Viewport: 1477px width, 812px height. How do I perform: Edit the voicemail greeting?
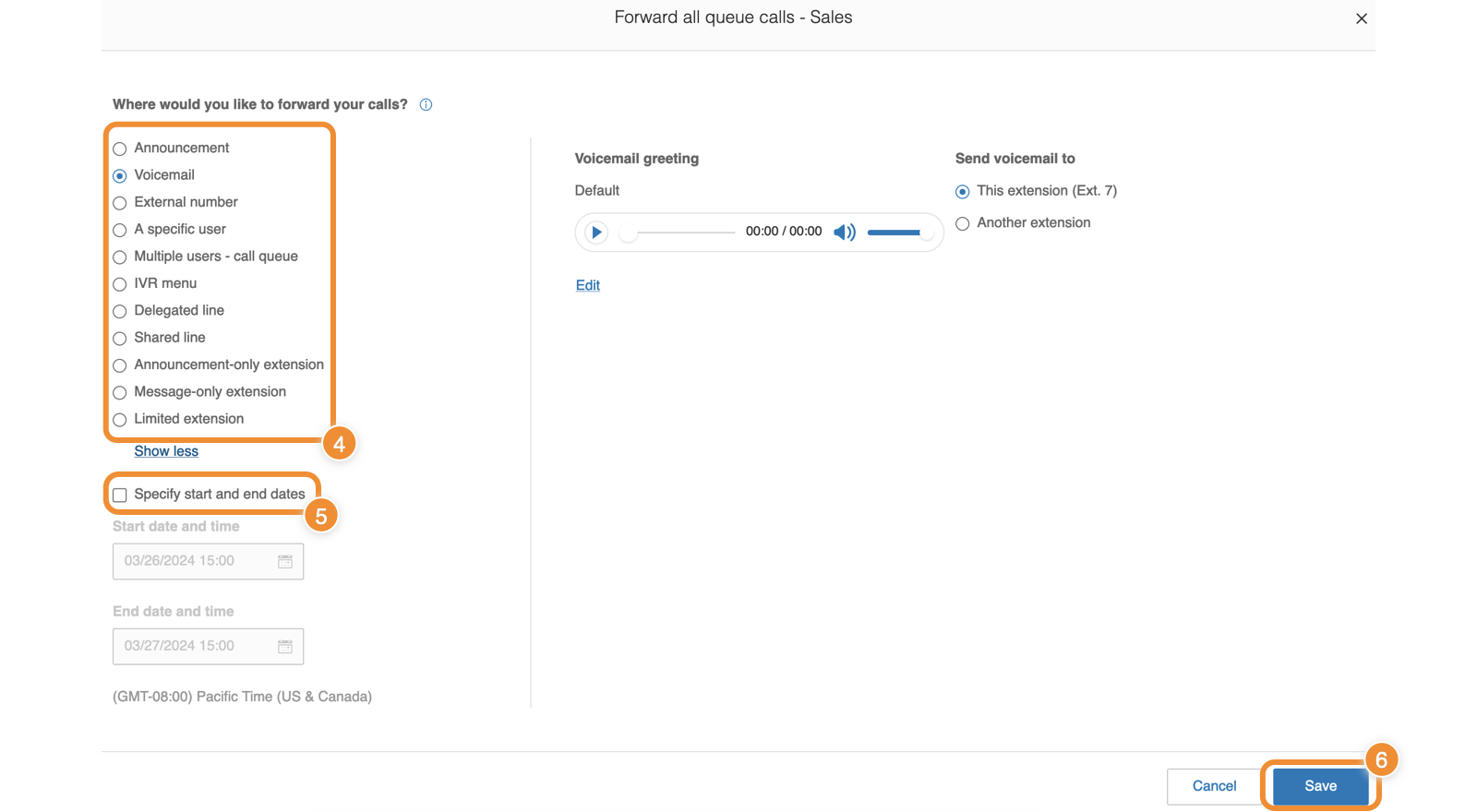tap(588, 286)
